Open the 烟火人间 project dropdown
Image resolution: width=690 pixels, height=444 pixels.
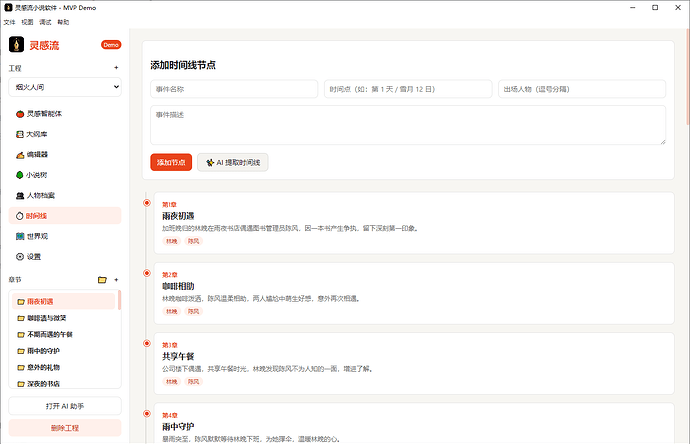65,87
